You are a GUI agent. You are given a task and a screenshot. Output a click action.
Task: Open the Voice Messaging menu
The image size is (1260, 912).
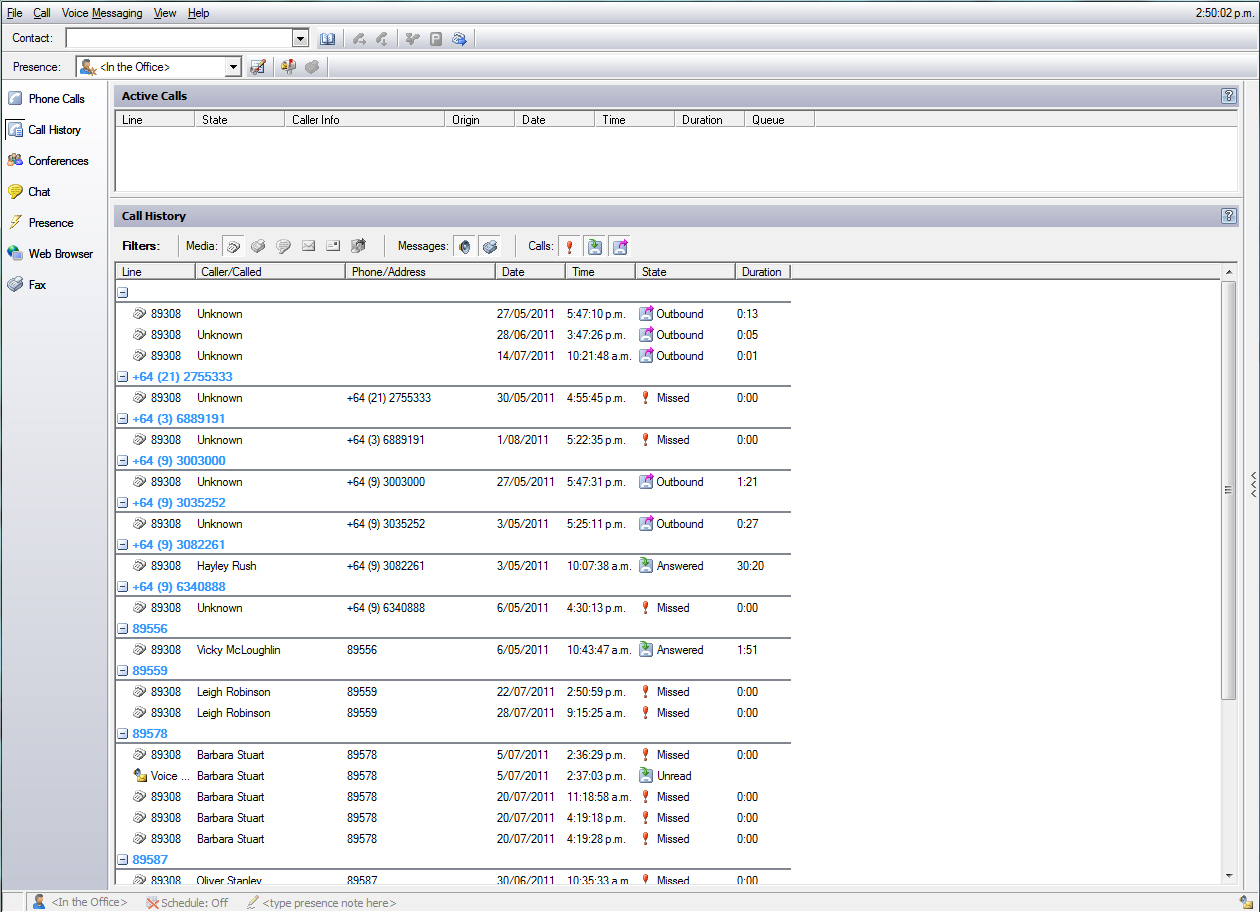[102, 13]
